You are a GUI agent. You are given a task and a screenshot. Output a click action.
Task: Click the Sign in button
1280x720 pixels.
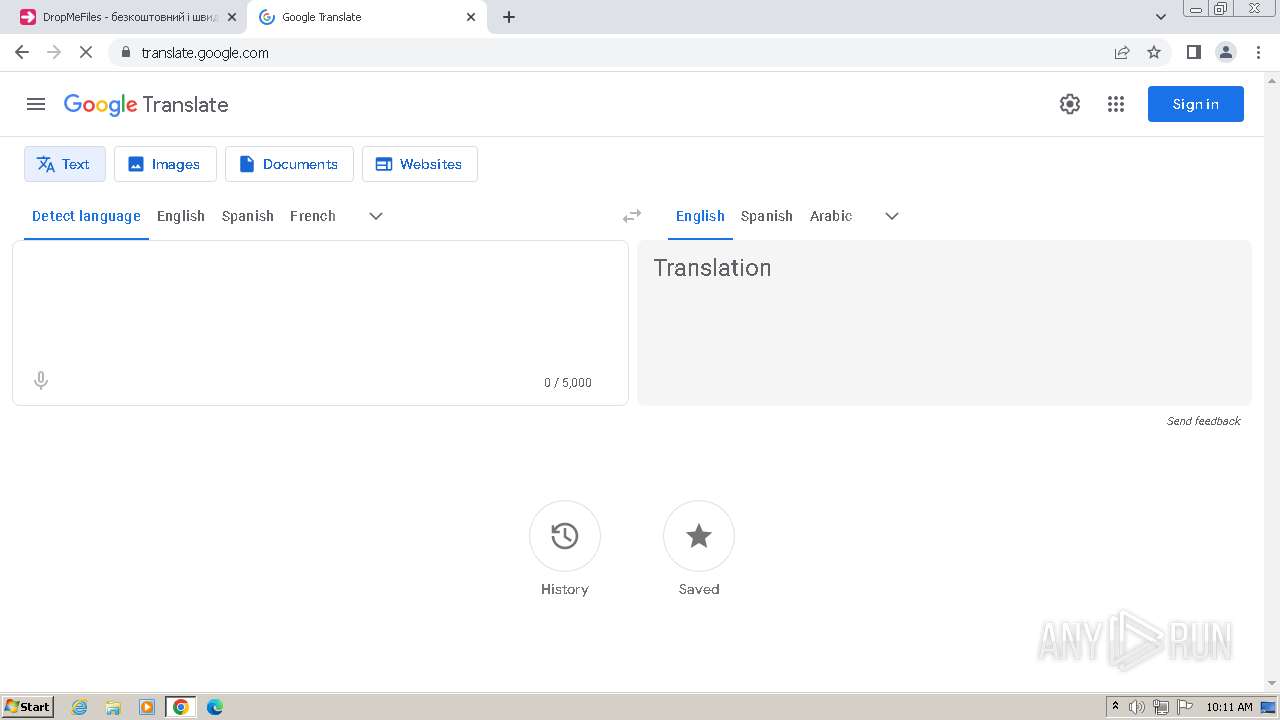coord(1196,104)
